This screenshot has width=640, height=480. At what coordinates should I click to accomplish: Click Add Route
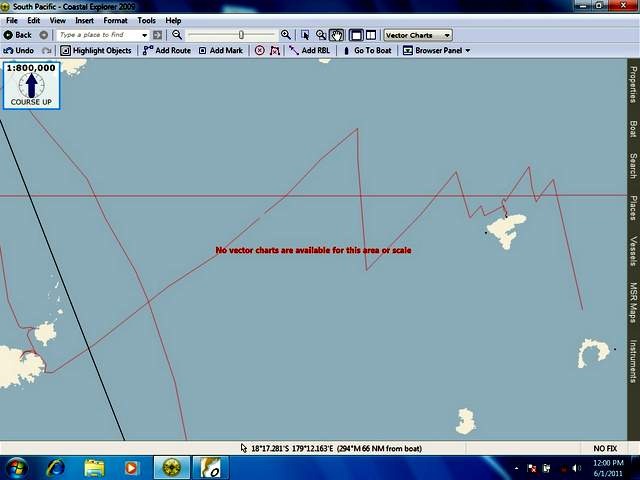coord(167,51)
